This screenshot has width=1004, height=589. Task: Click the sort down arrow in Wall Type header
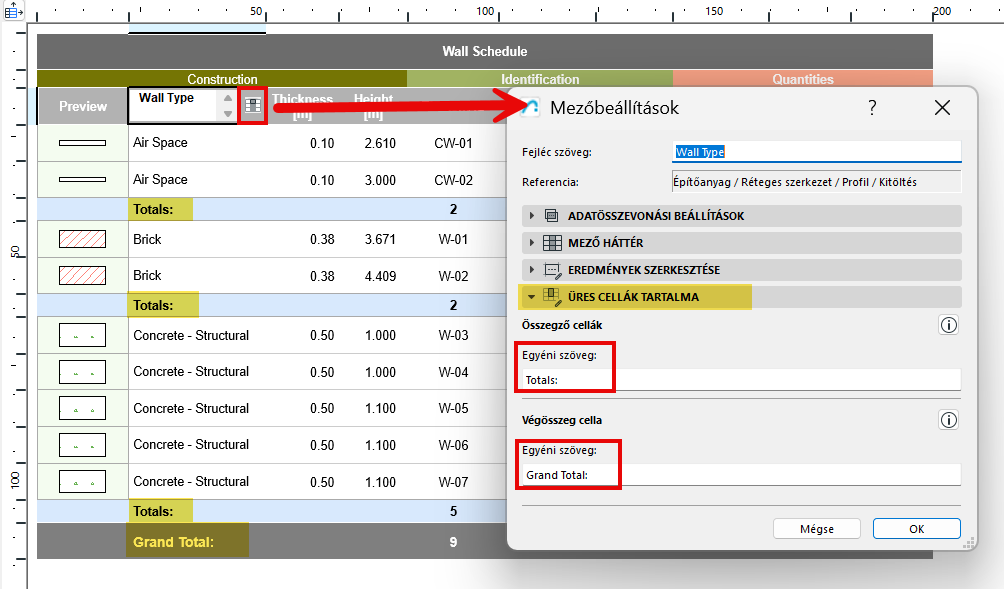228,113
